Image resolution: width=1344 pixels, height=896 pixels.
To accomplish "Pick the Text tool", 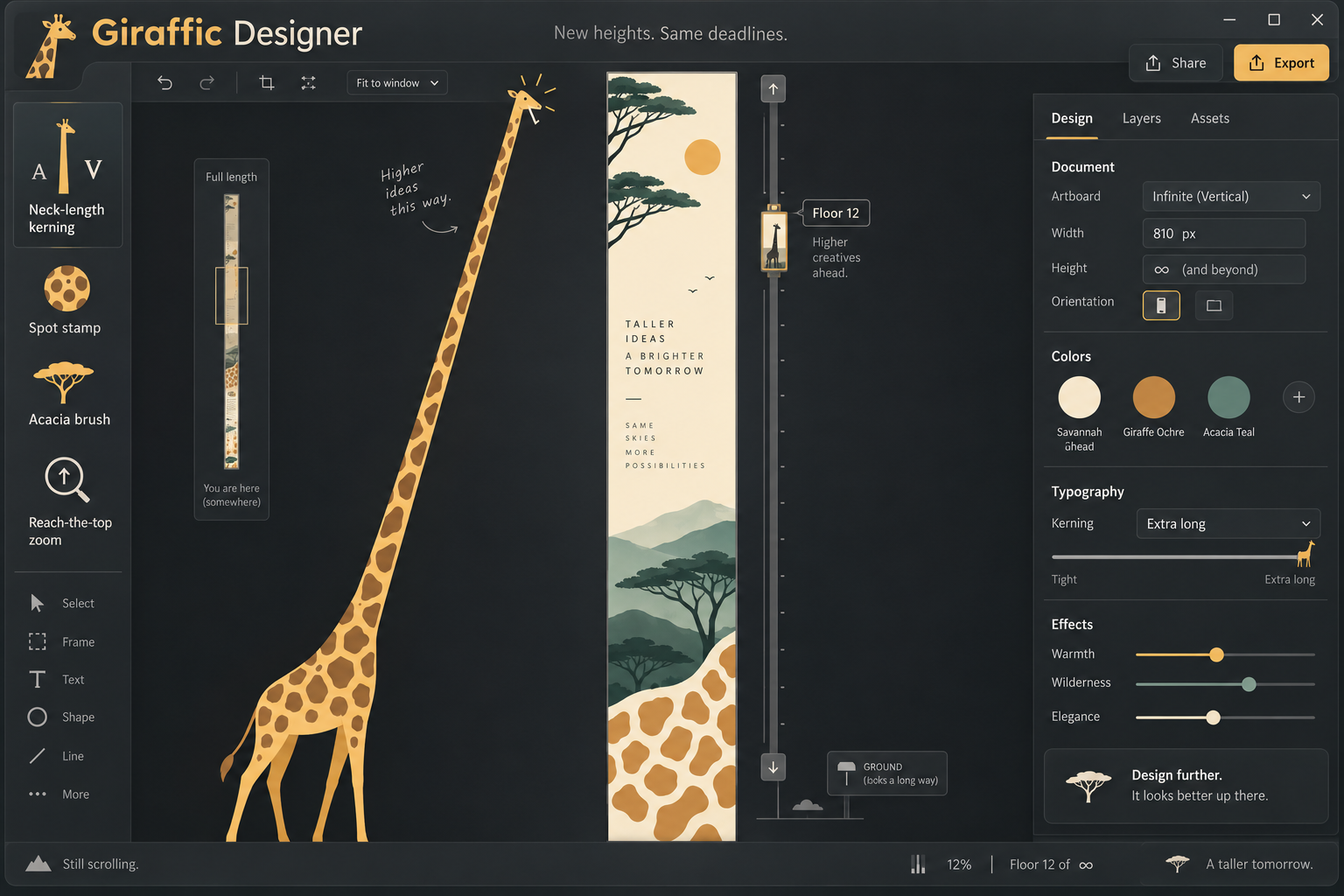I will 60,679.
